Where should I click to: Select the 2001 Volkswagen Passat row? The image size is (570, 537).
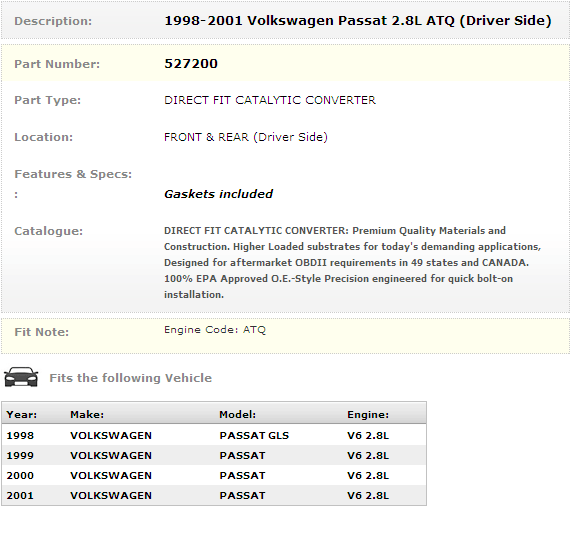tap(214, 495)
